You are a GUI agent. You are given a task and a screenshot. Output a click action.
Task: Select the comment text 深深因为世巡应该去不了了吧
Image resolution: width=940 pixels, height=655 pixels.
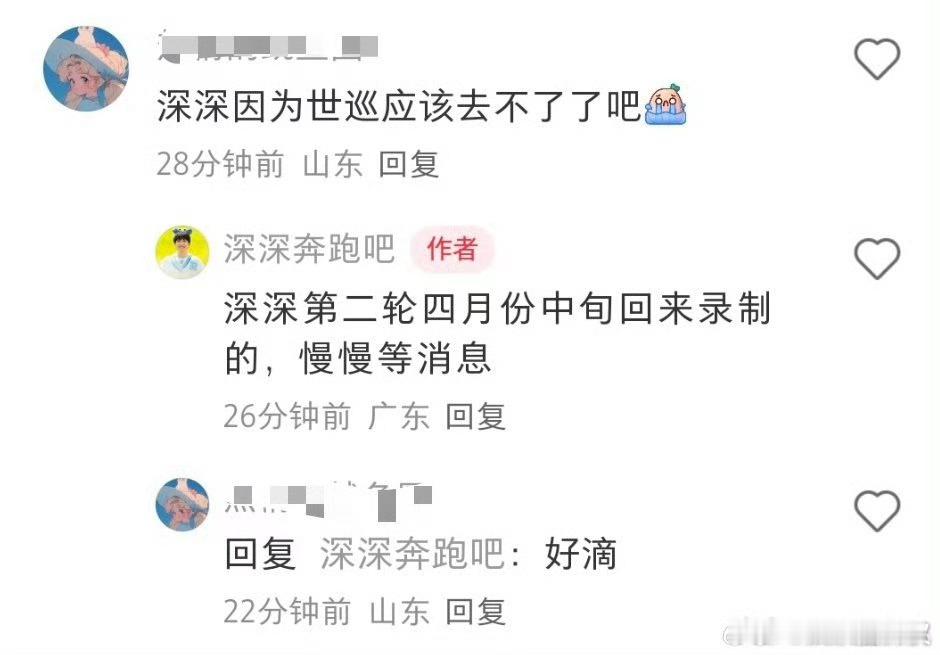click(399, 107)
